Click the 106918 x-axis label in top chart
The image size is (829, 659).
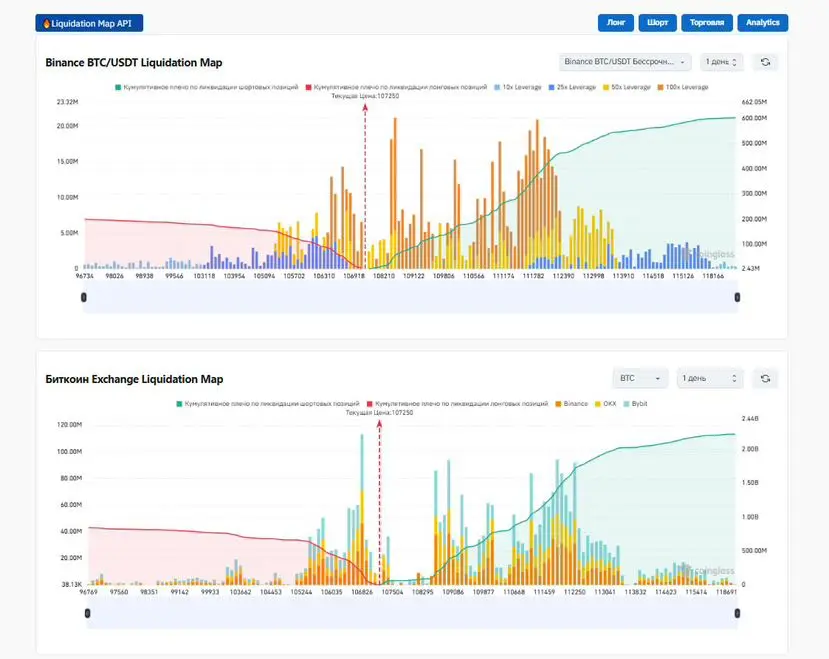point(354,276)
